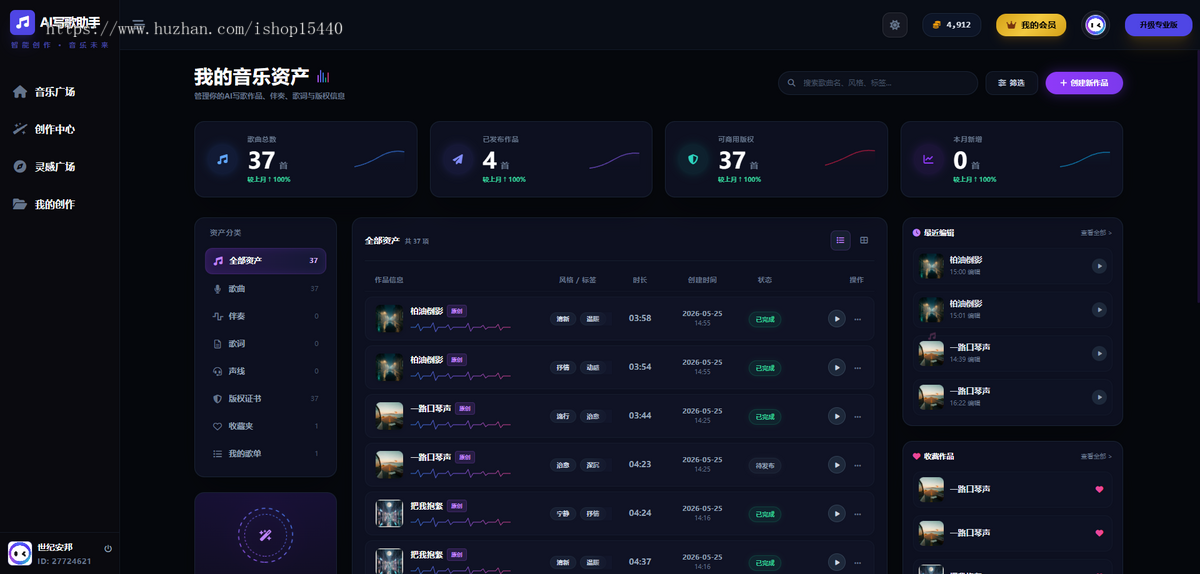Select 版权证书 category
The width and height of the screenshot is (1200, 574).
265,399
